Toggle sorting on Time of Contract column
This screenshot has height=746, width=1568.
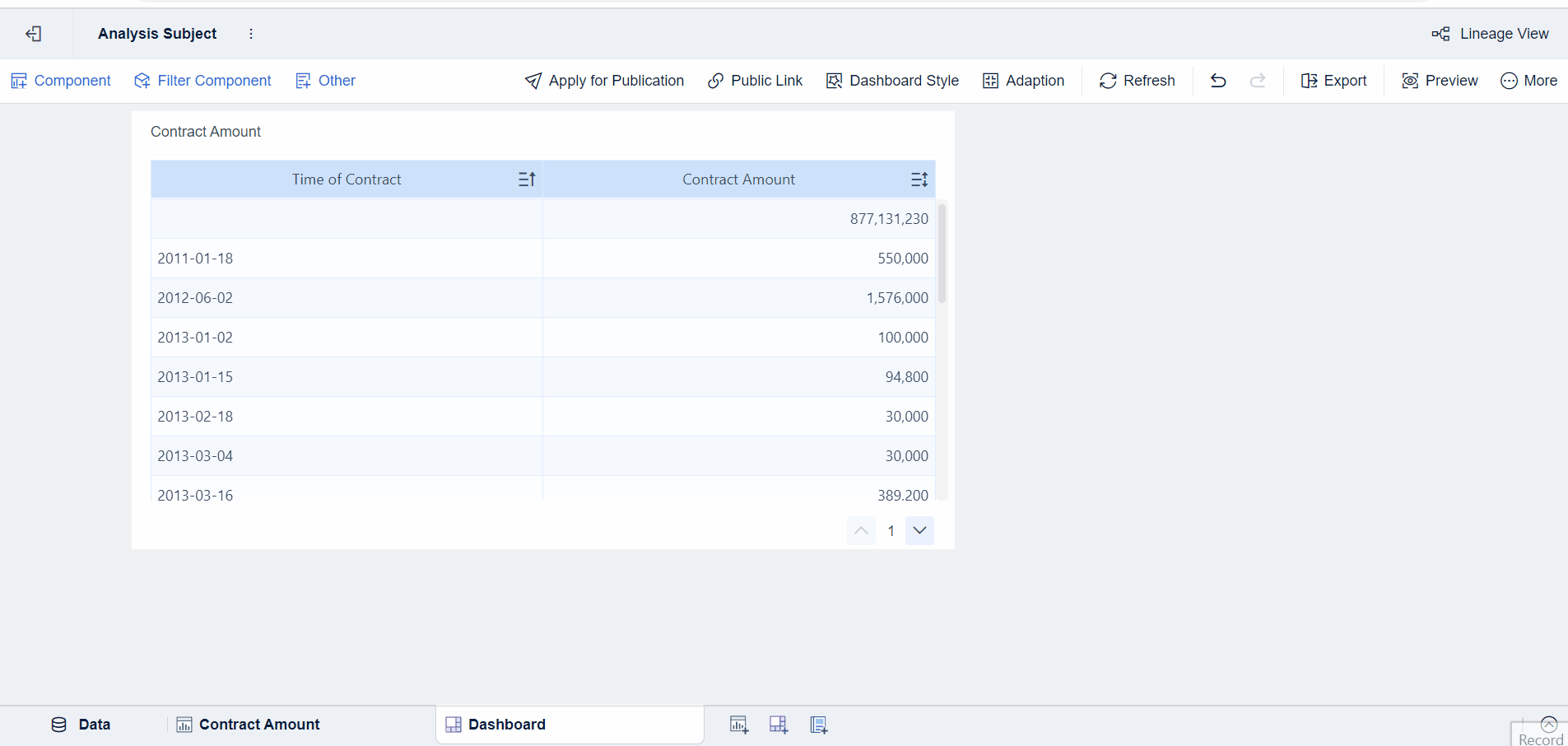pos(526,179)
